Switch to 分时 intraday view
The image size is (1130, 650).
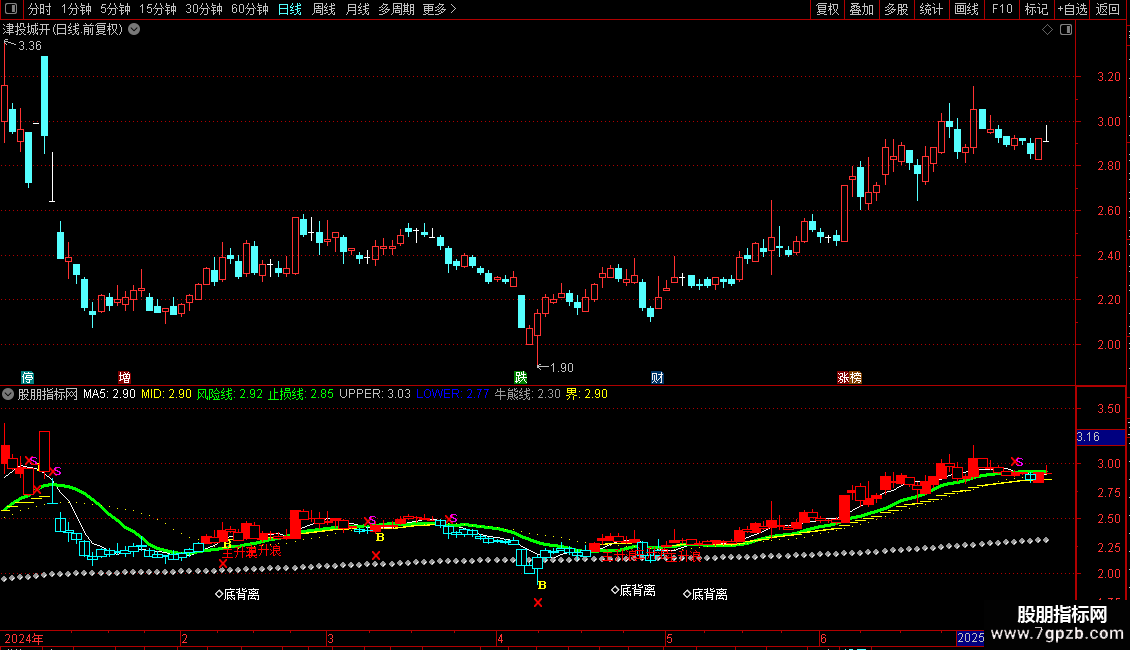[x=40, y=9]
